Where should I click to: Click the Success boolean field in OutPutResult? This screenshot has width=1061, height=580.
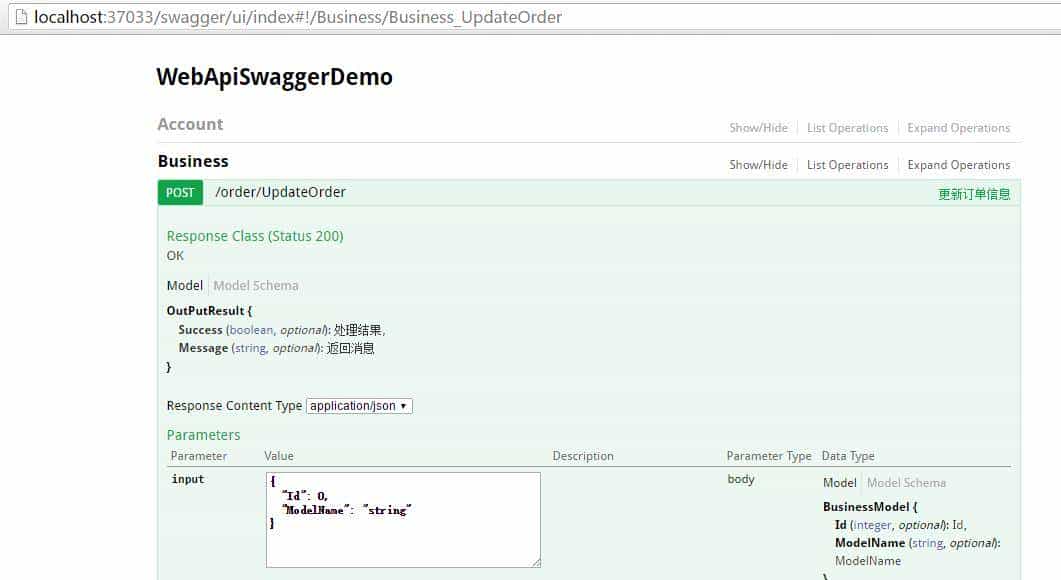coord(201,330)
